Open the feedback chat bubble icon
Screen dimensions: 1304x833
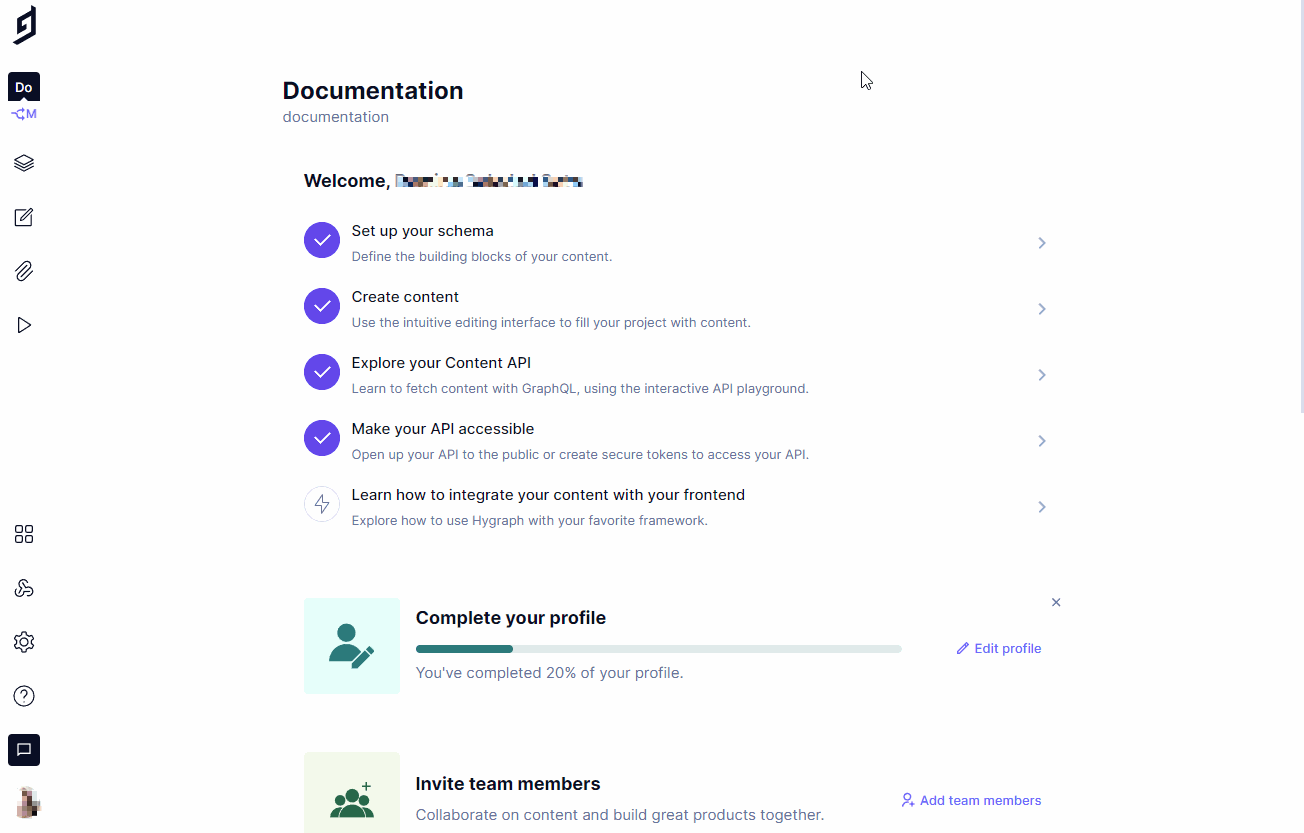24,749
